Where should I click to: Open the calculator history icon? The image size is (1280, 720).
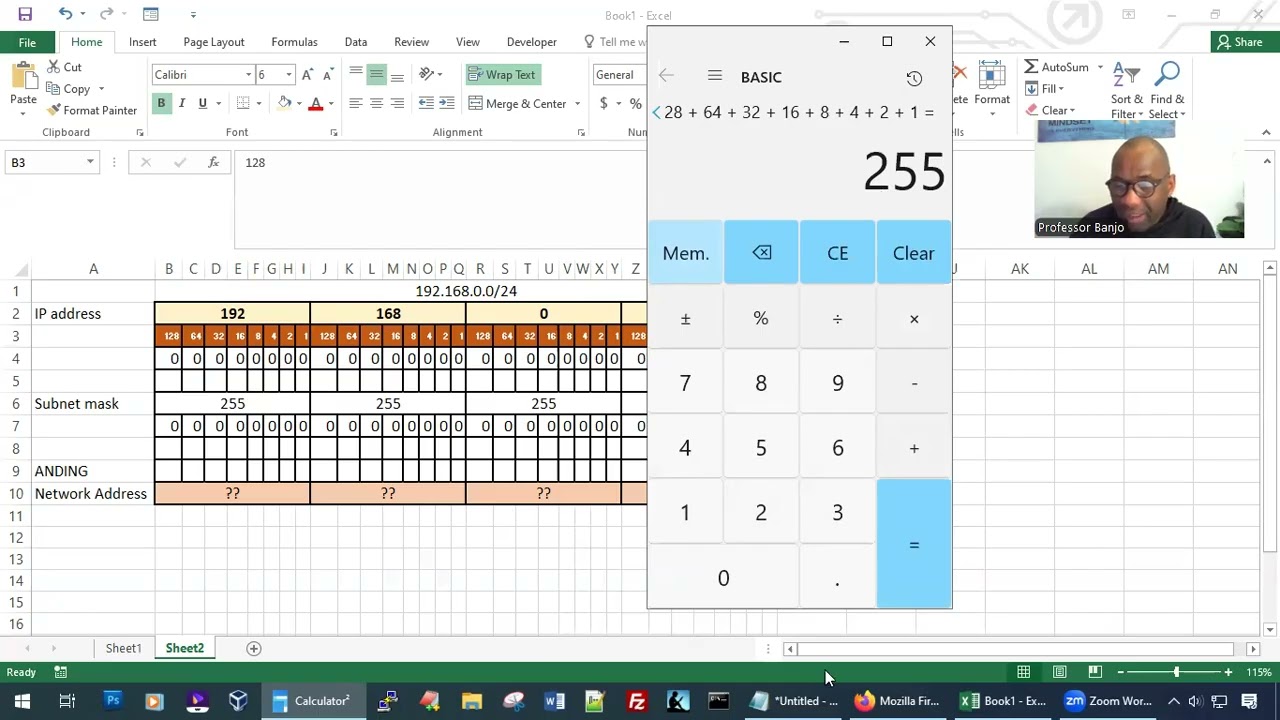pyautogui.click(x=914, y=78)
